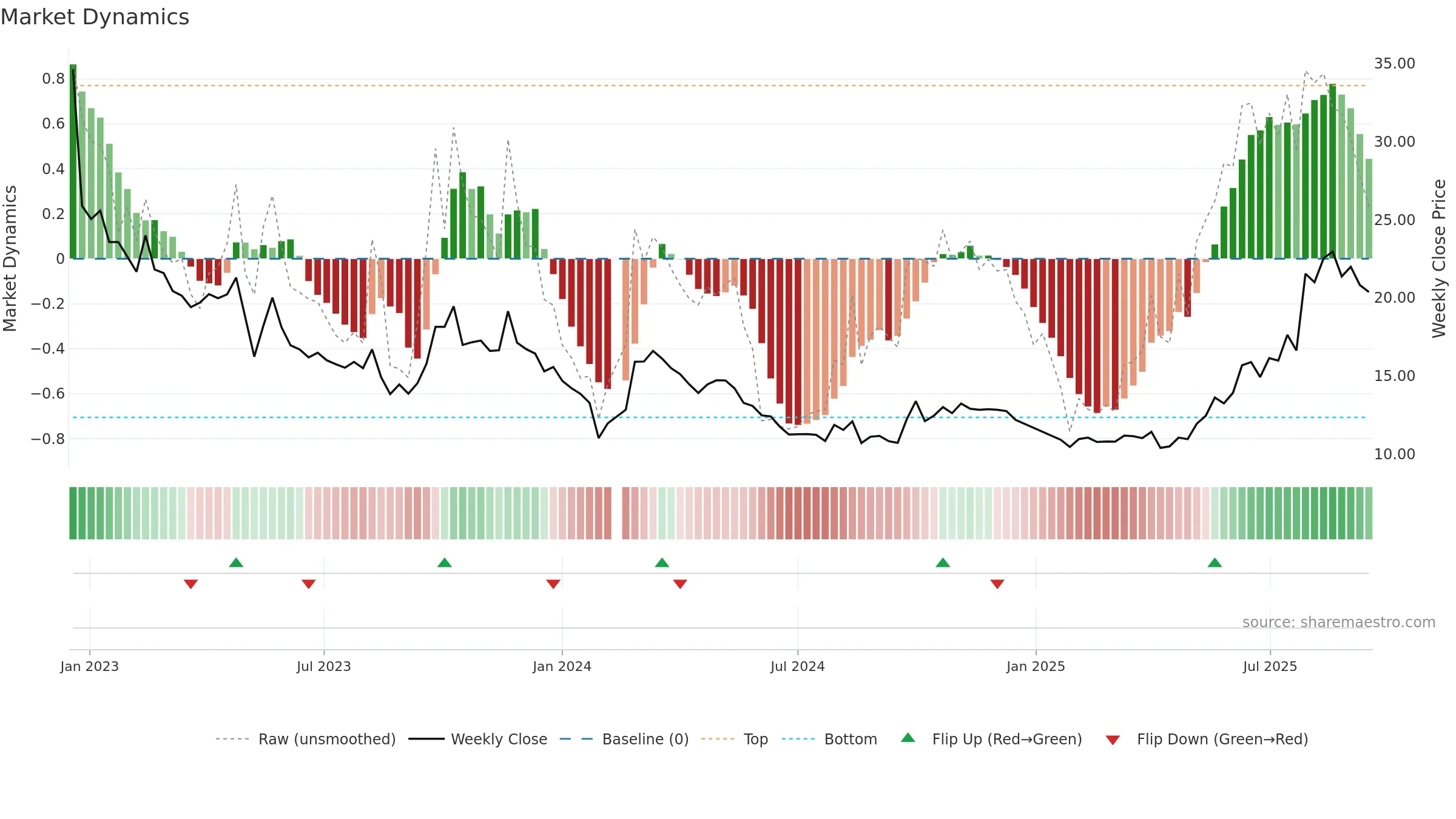Click the 10.00 price tick label
Image resolution: width=1456 pixels, height=819 pixels.
pyautogui.click(x=1395, y=454)
